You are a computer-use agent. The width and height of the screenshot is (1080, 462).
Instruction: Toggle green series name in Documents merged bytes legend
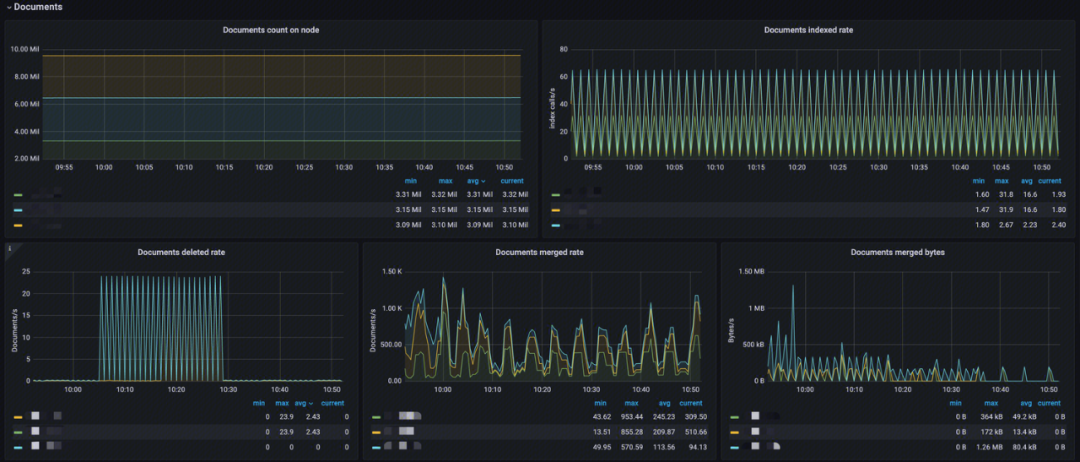tap(758, 416)
